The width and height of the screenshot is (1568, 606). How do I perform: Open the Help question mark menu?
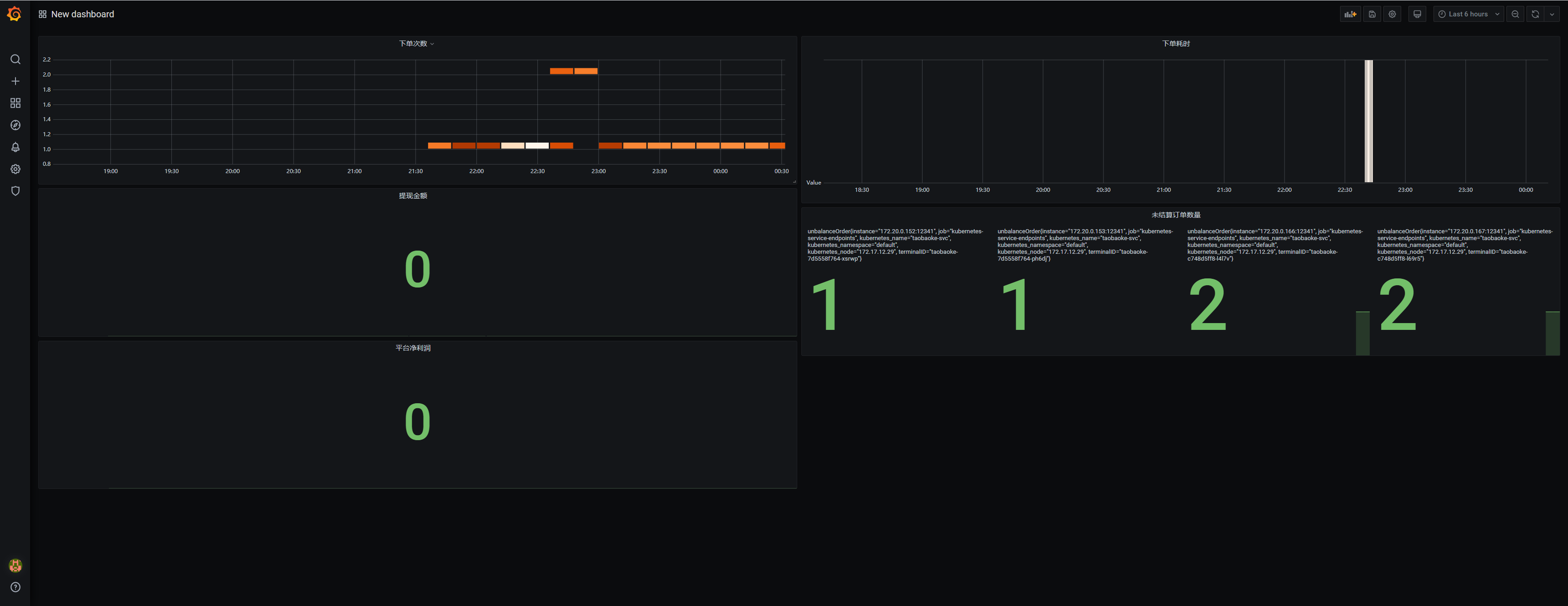pos(15,587)
